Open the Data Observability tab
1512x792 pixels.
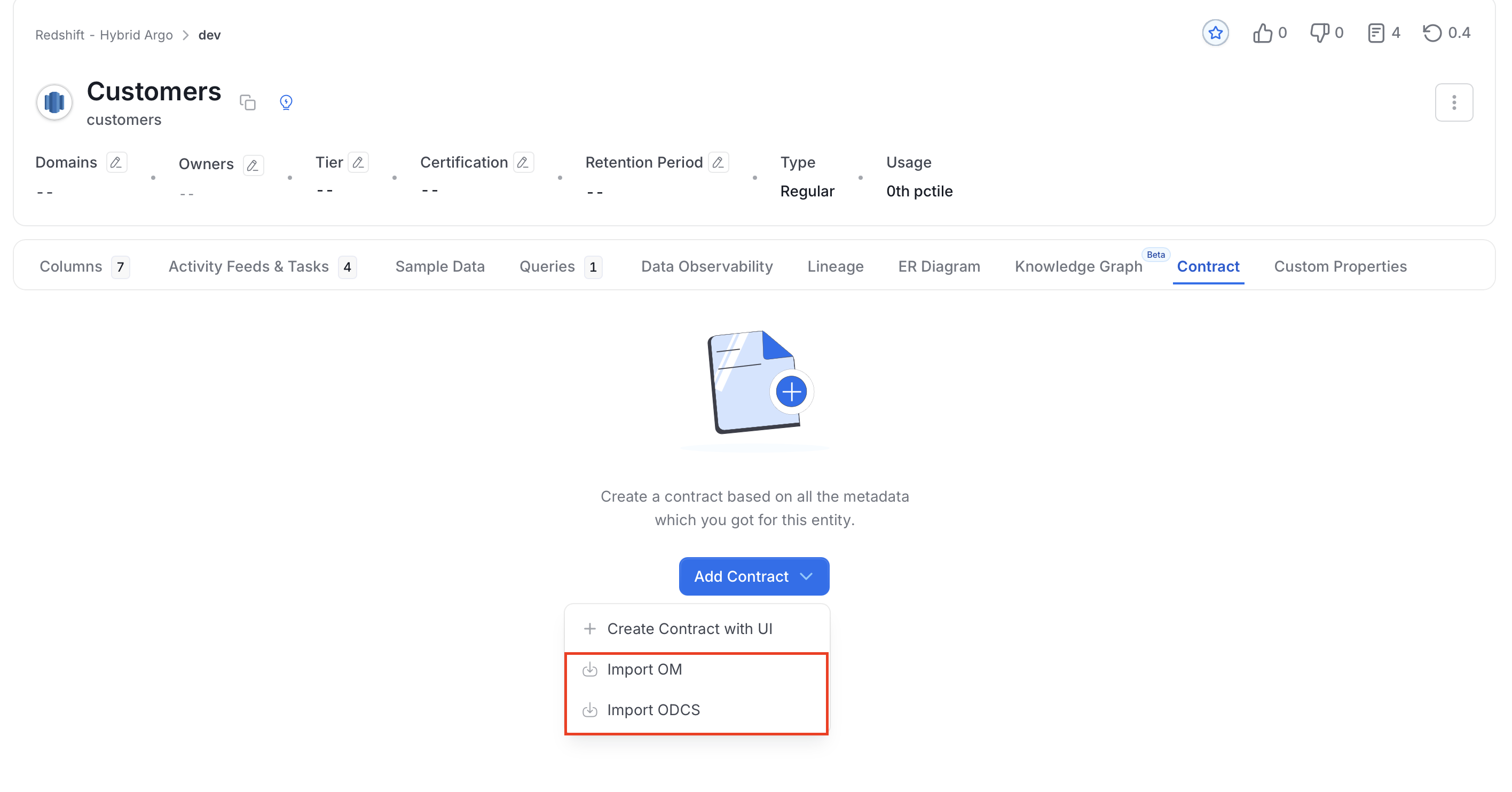pos(707,266)
